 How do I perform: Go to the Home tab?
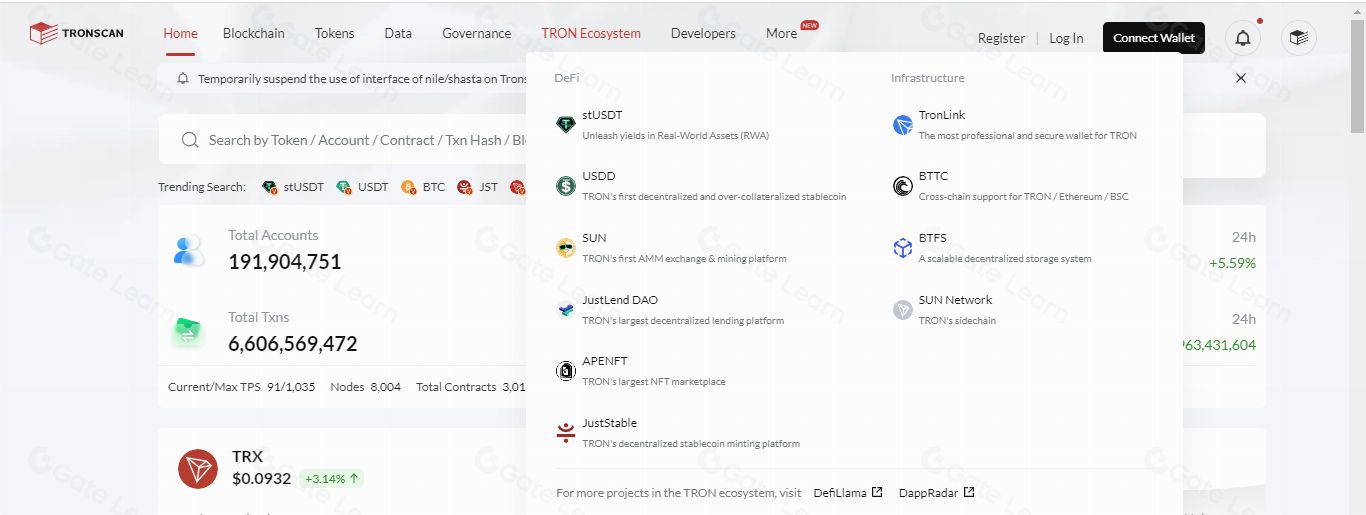180,33
